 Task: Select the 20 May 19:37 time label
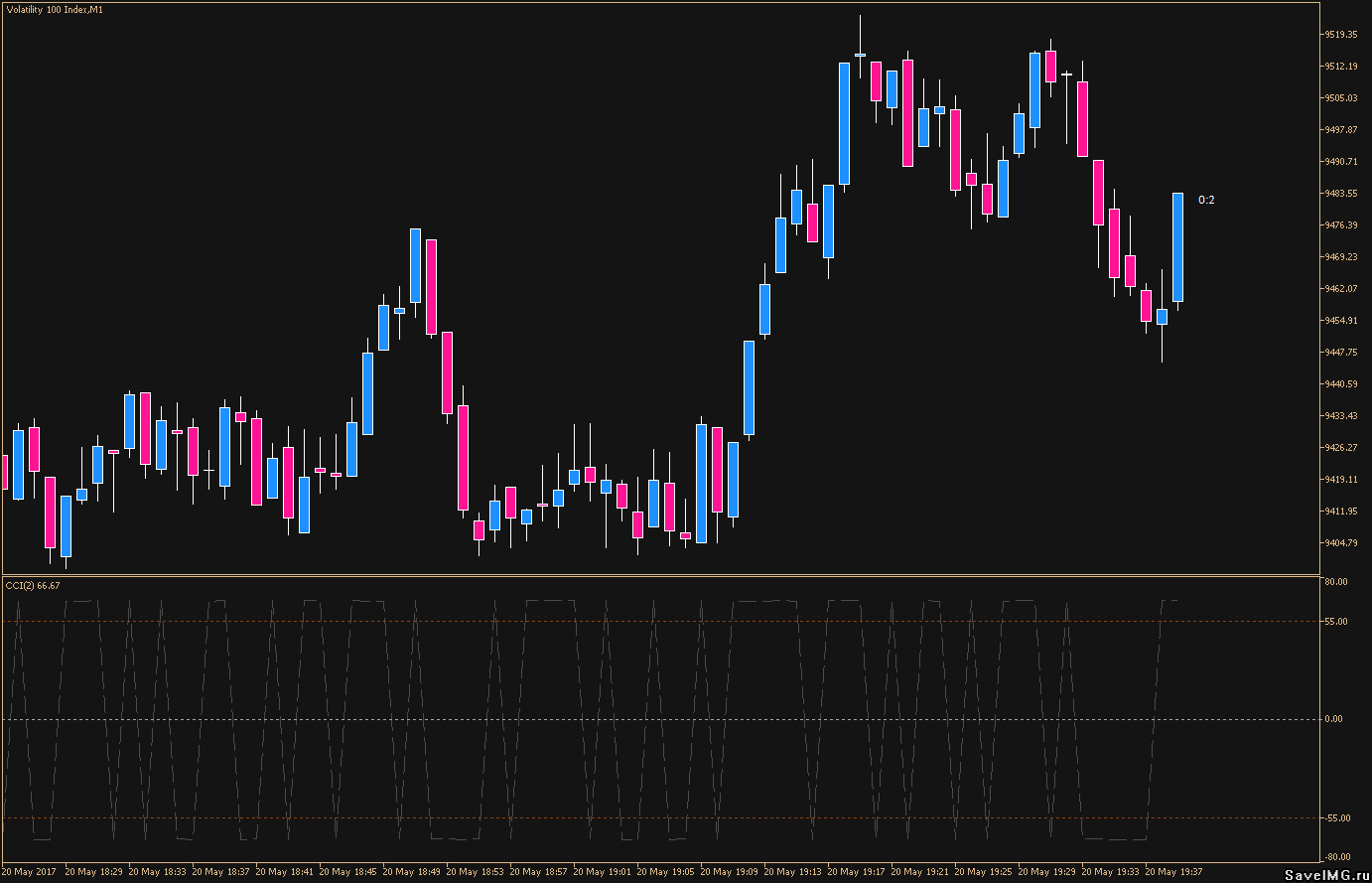click(1173, 872)
